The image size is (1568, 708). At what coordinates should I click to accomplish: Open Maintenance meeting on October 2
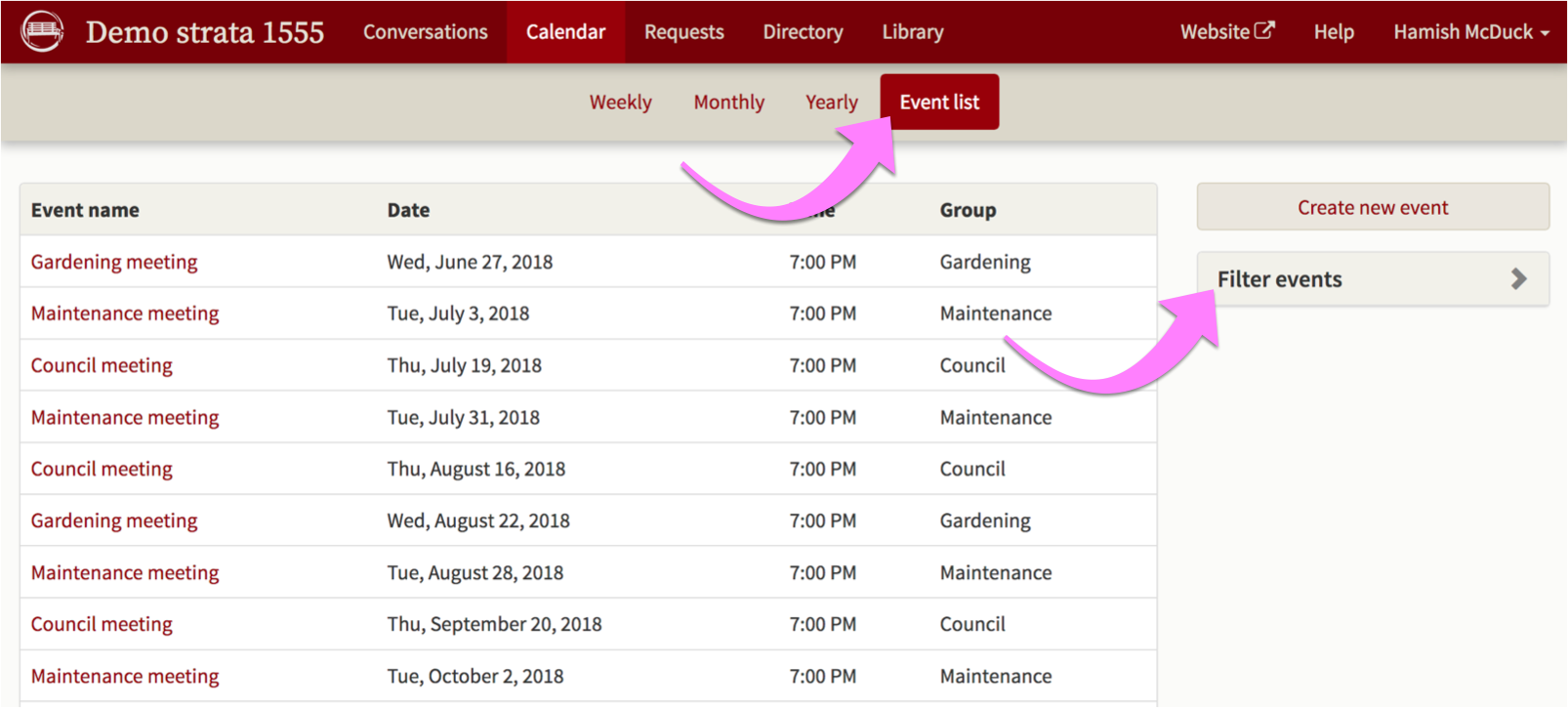coord(125,676)
